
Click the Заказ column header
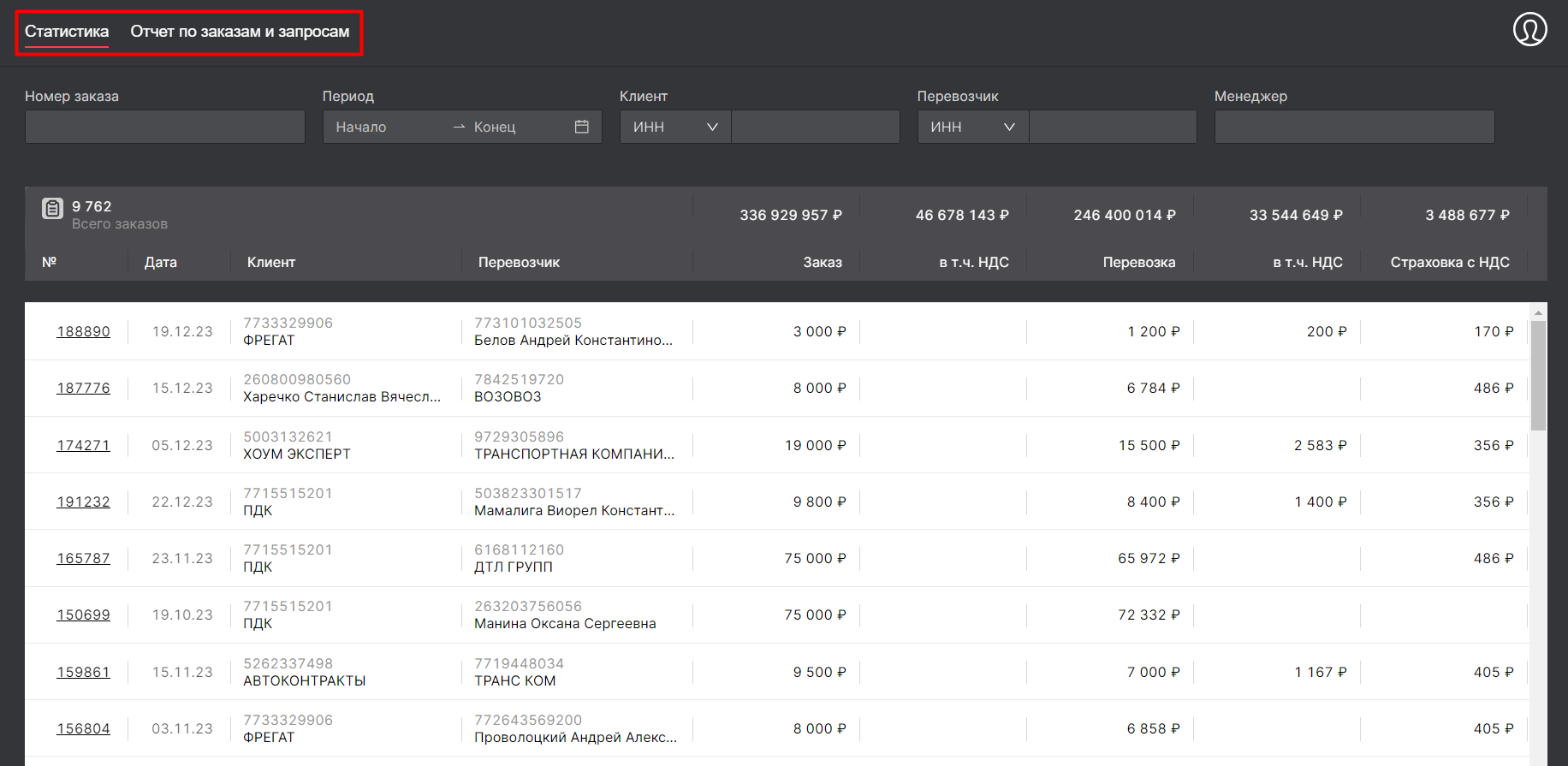[823, 262]
